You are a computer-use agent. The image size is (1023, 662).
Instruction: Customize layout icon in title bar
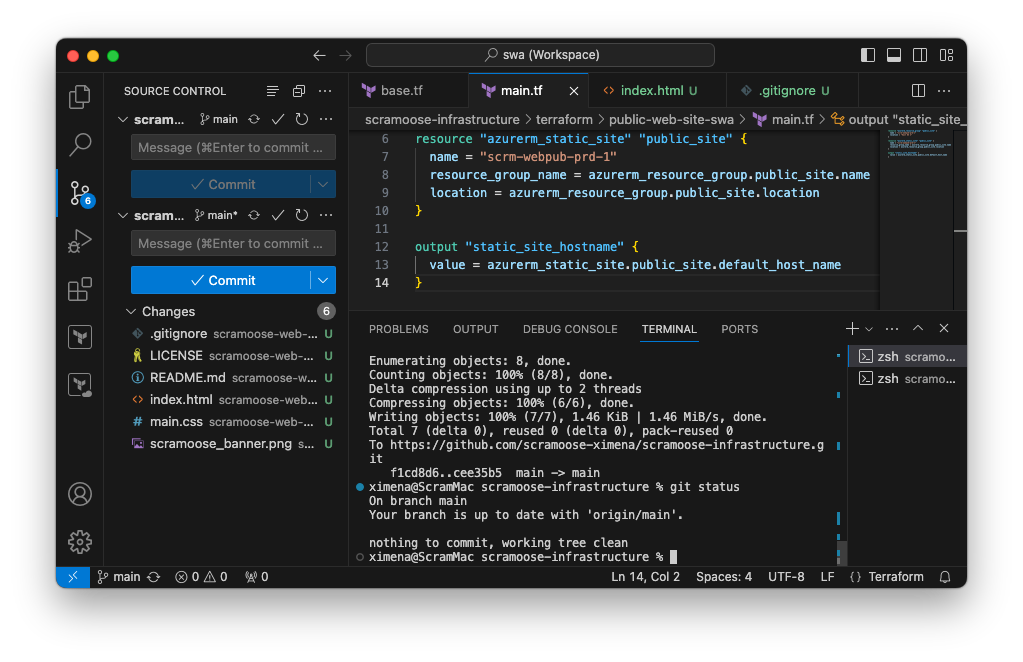click(947, 55)
